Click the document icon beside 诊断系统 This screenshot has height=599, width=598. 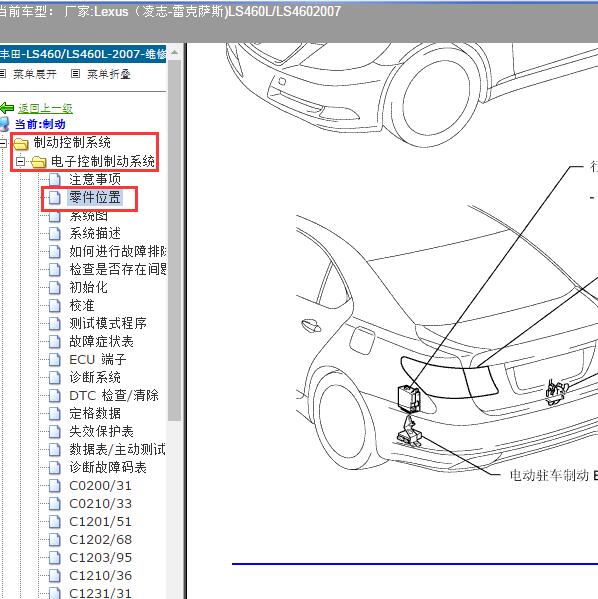(55, 377)
